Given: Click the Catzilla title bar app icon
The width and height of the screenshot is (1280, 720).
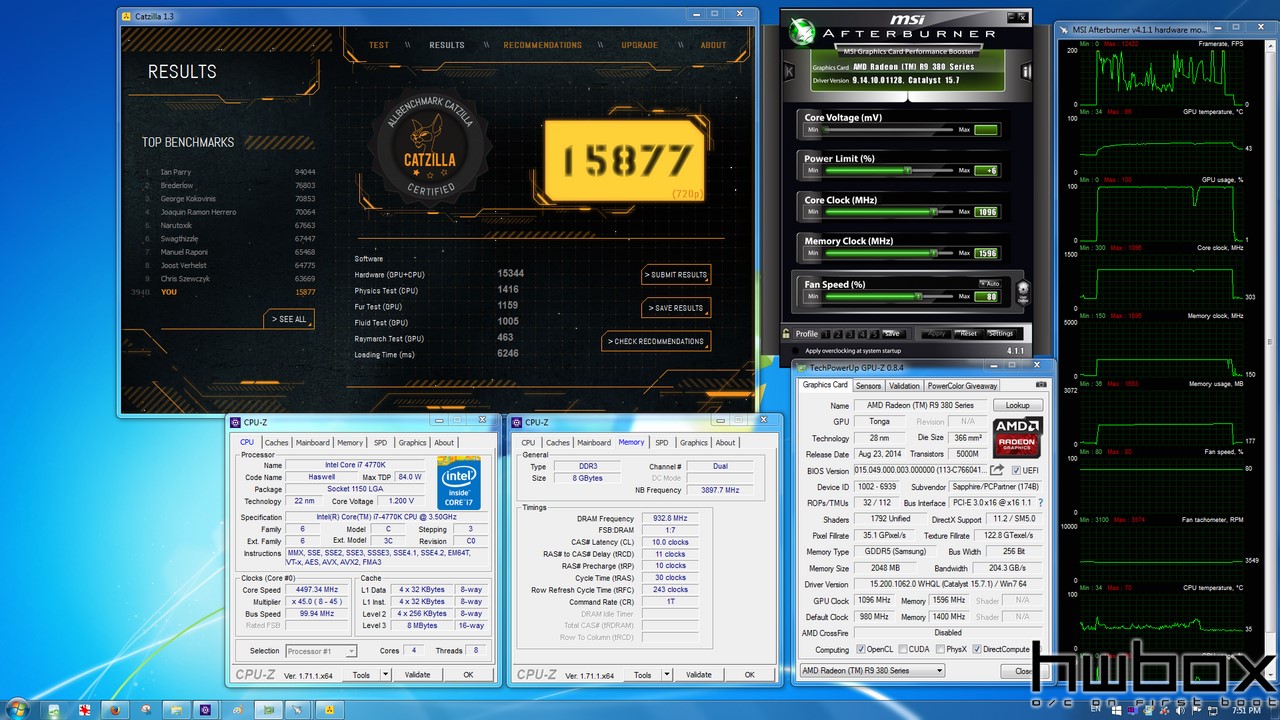Looking at the screenshot, I should click(x=125, y=16).
